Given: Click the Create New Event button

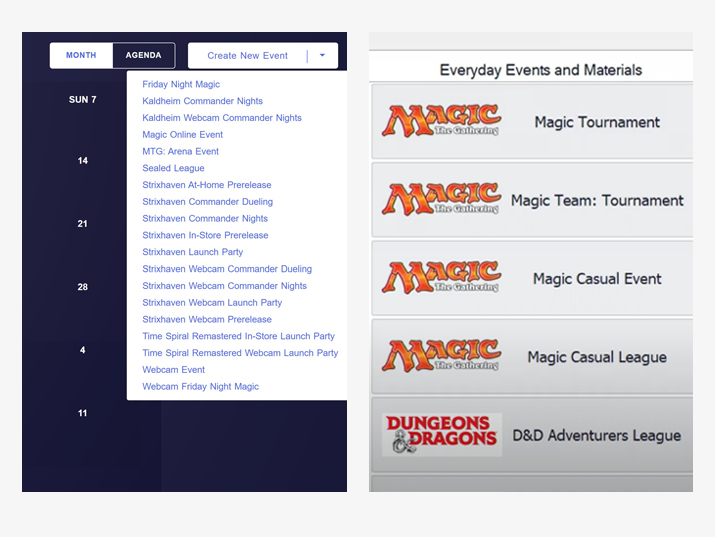Looking at the screenshot, I should pyautogui.click(x=248, y=56).
